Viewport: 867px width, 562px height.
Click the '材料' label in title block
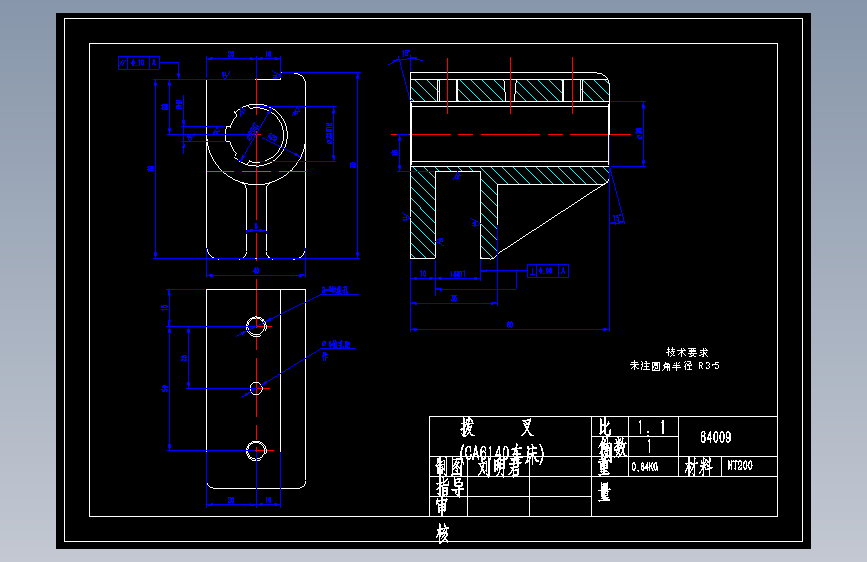(x=698, y=467)
